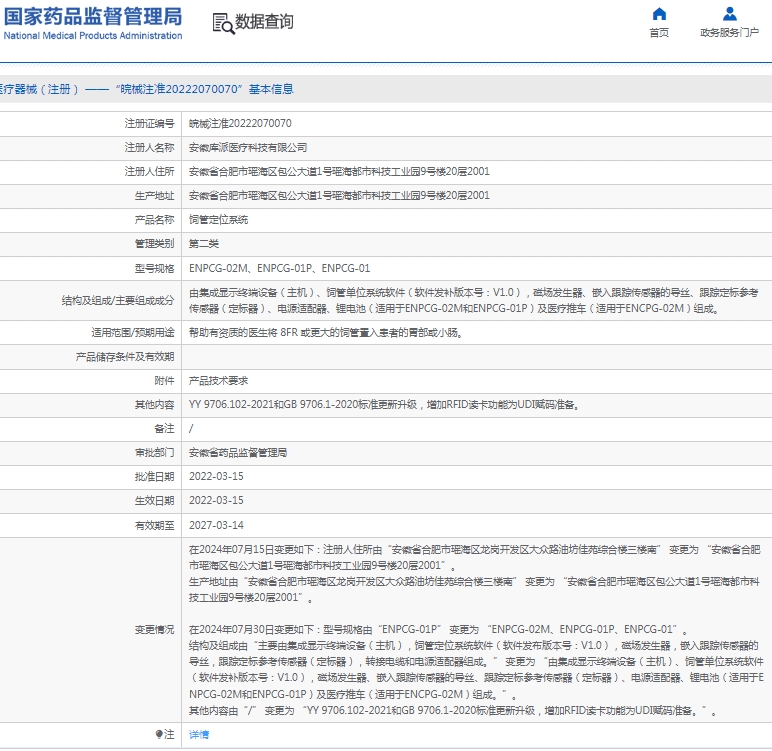Click the 产品储存条件及有效期 field label
Image resolution: width=772 pixels, height=751 pixels.
(x=125, y=357)
